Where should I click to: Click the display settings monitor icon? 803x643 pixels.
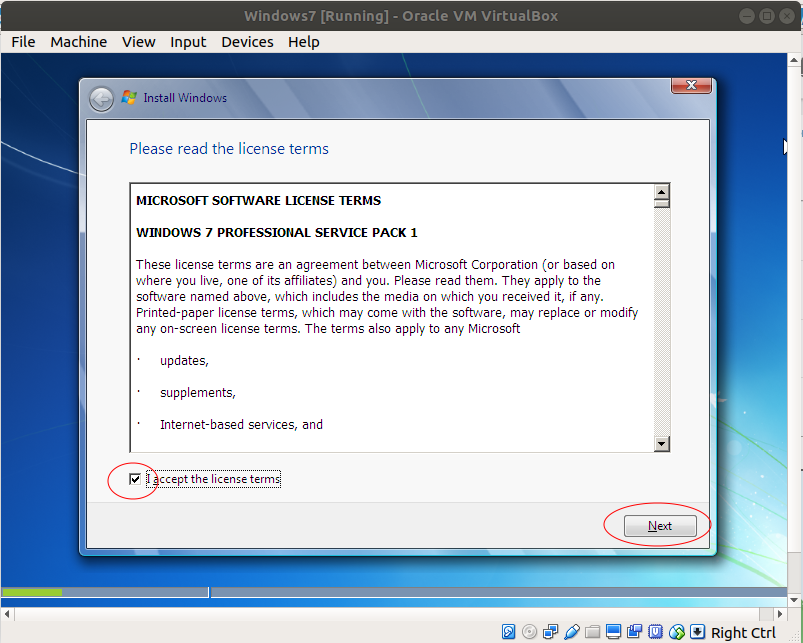[x=613, y=632]
